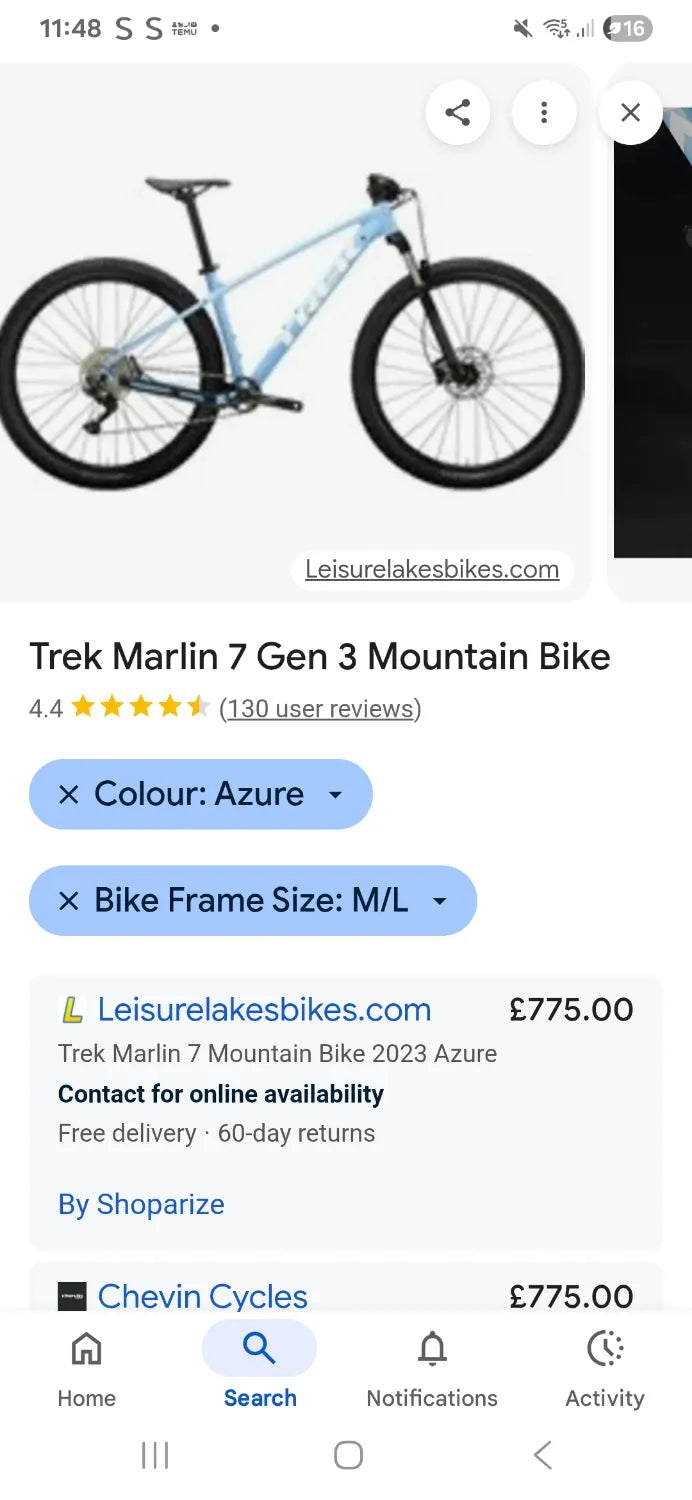Screen dimensions: 692x1500
Task: Expand the Colour dropdown arrow
Action: pyautogui.click(x=336, y=795)
